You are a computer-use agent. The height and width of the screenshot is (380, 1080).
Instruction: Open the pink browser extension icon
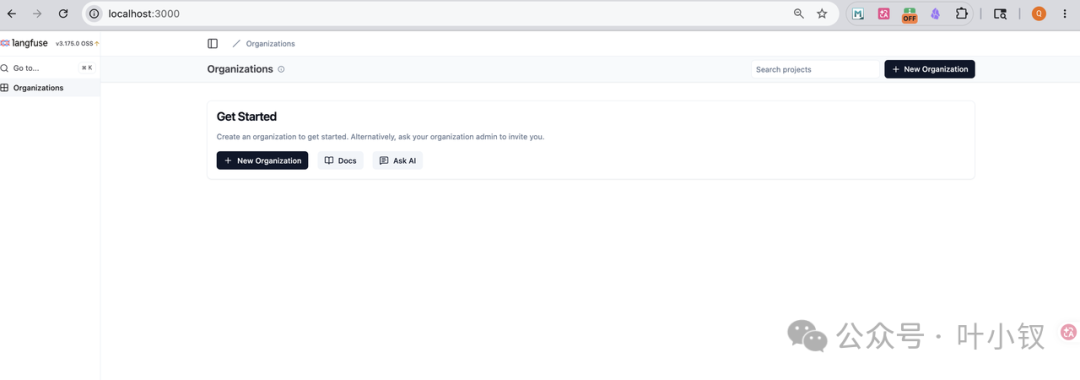(884, 14)
